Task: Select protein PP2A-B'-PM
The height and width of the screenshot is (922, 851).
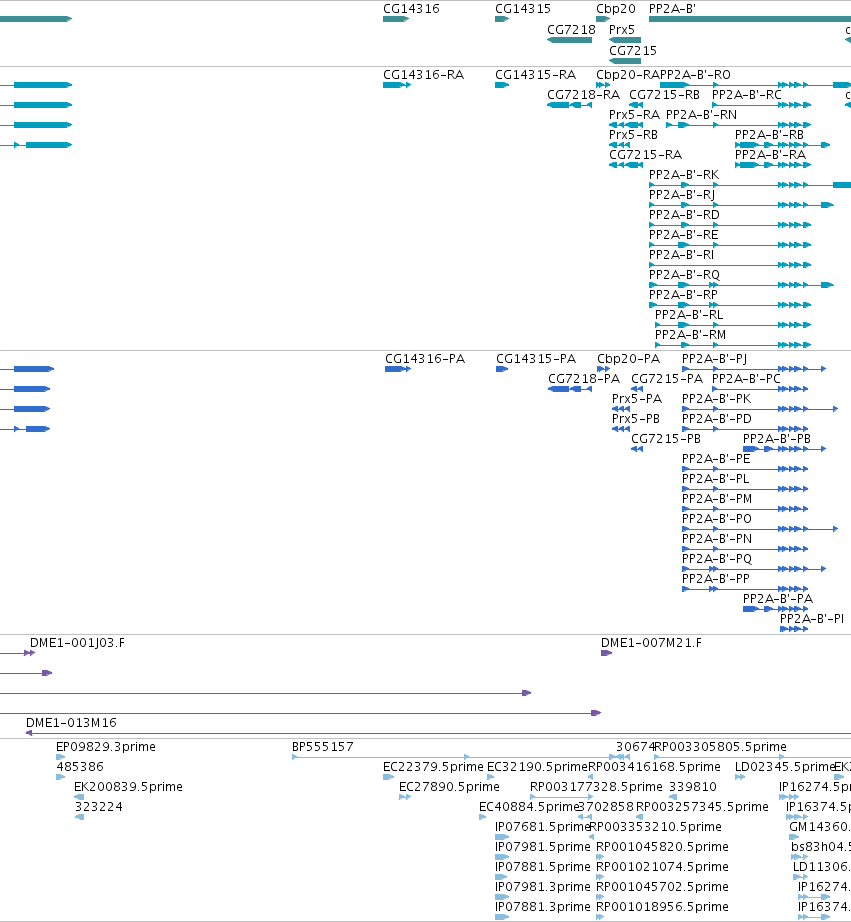Action: 717,499
